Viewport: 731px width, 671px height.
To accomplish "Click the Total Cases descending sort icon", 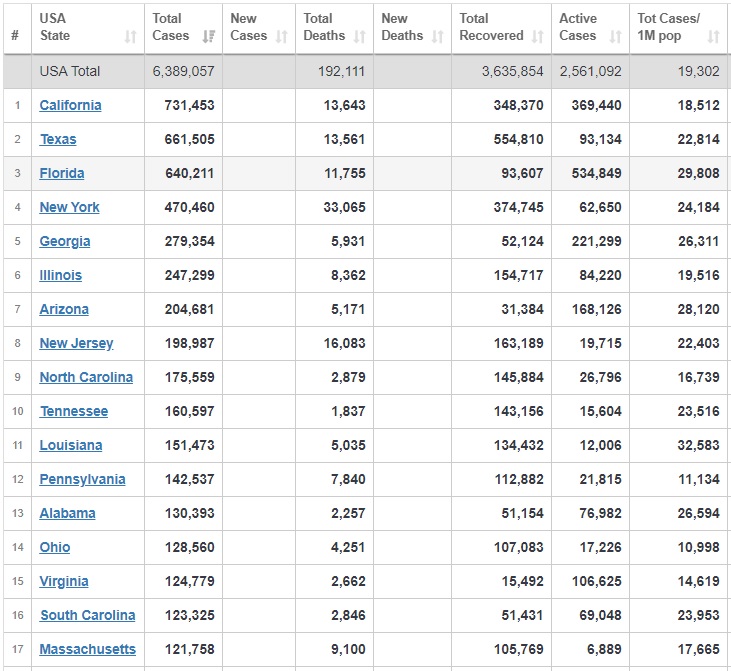I will (208, 37).
